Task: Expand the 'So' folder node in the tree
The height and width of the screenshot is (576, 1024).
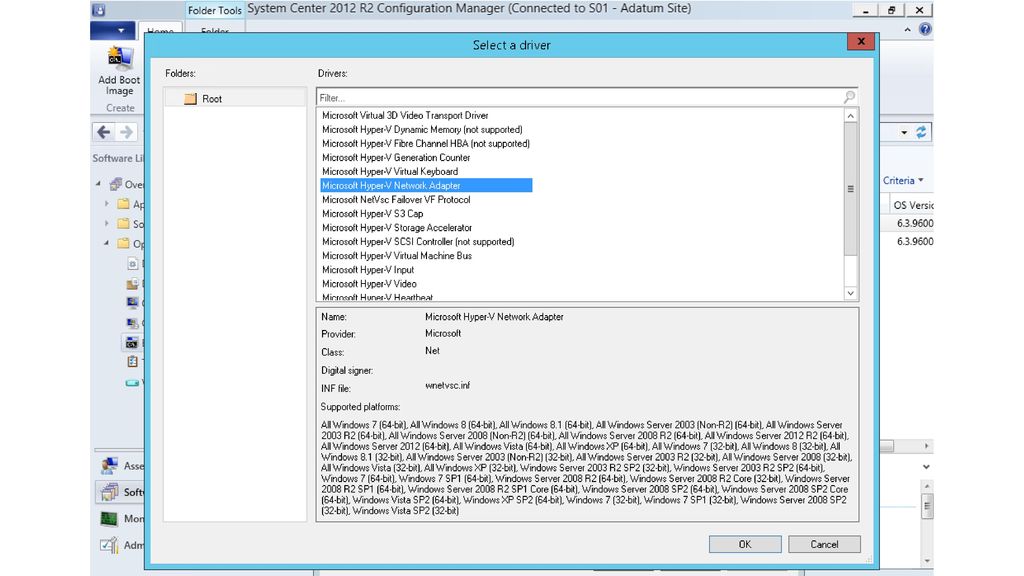Action: [107, 223]
